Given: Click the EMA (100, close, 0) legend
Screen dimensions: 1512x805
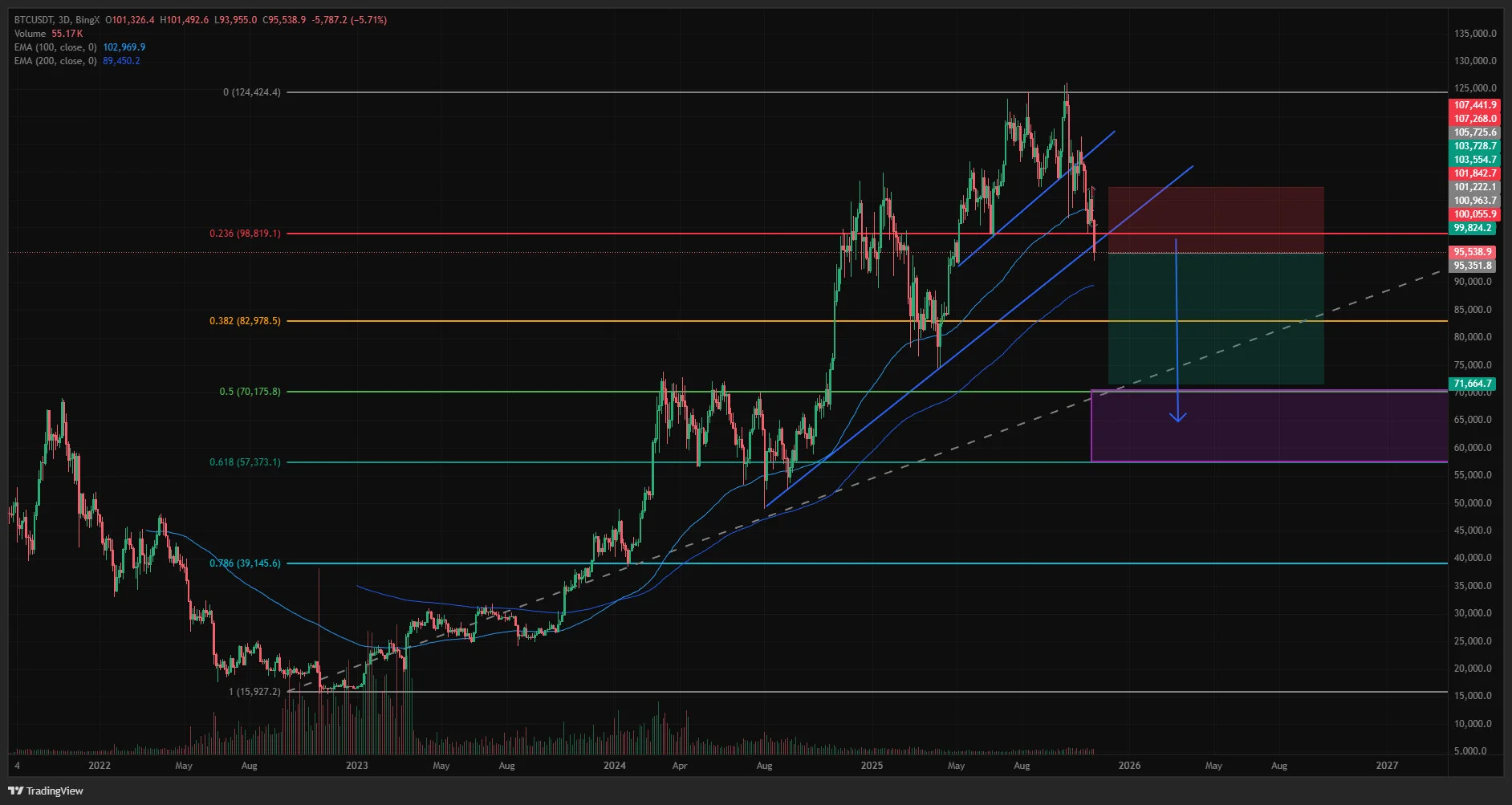Looking at the screenshot, I should coord(79,47).
